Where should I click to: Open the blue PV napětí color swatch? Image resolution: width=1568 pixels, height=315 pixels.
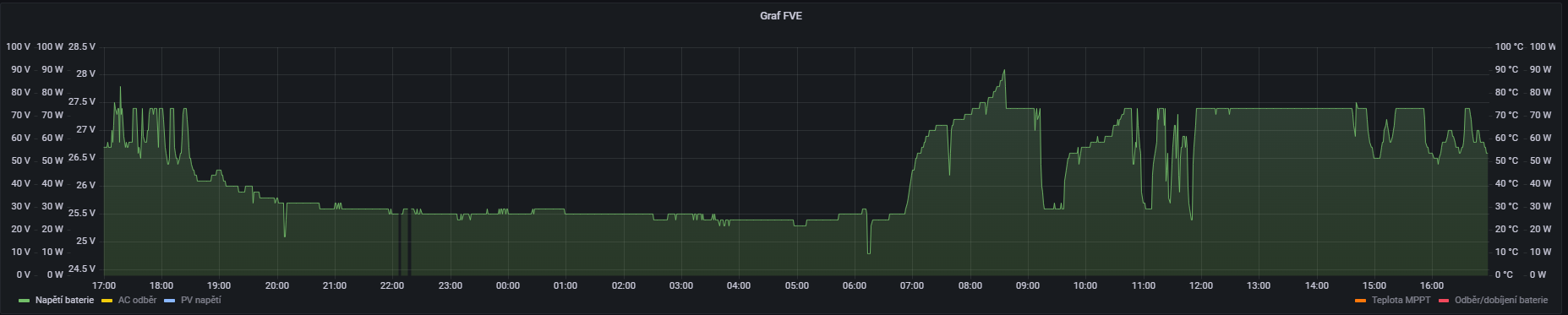(170, 301)
